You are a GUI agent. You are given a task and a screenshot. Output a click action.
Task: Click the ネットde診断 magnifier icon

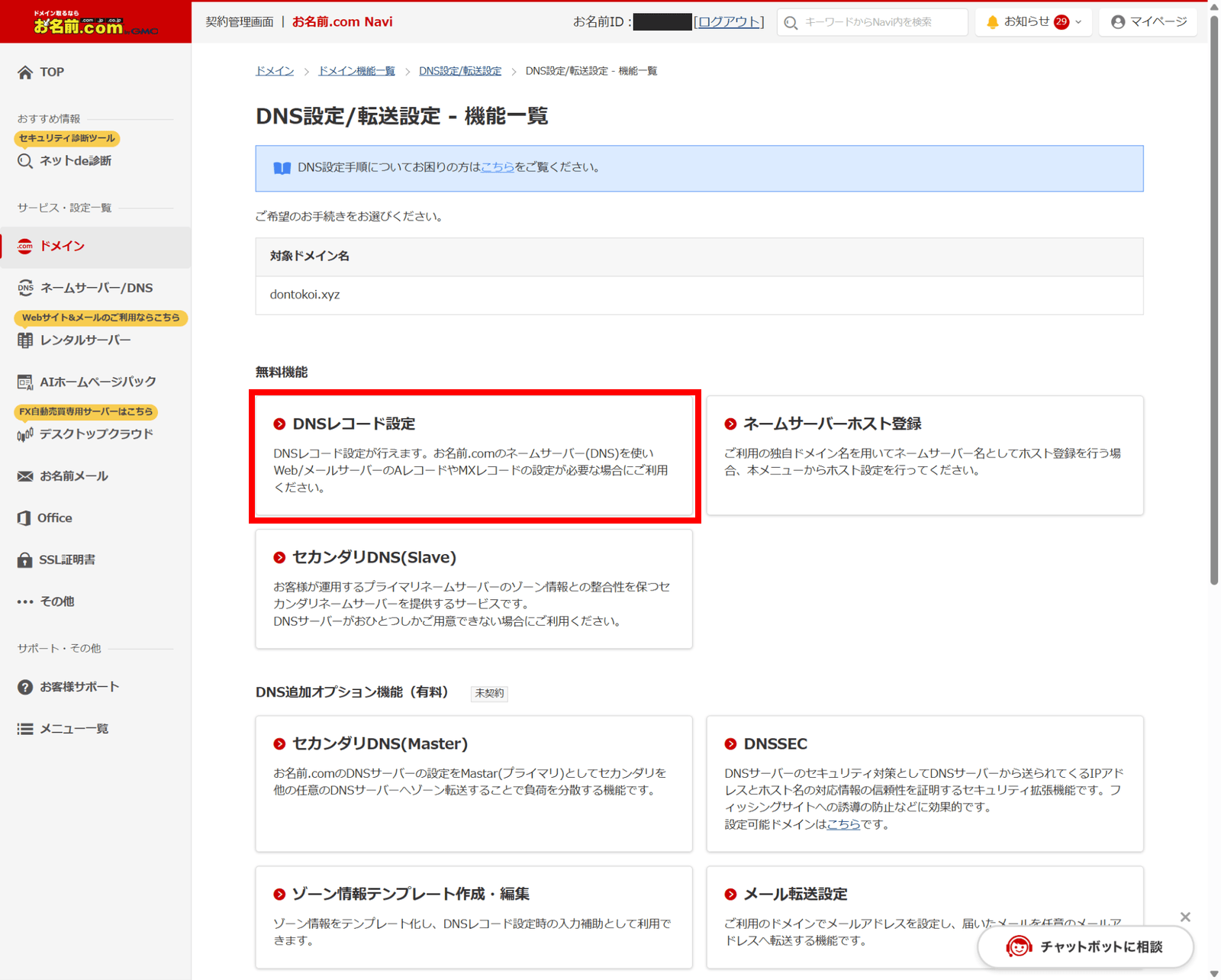(x=25, y=161)
